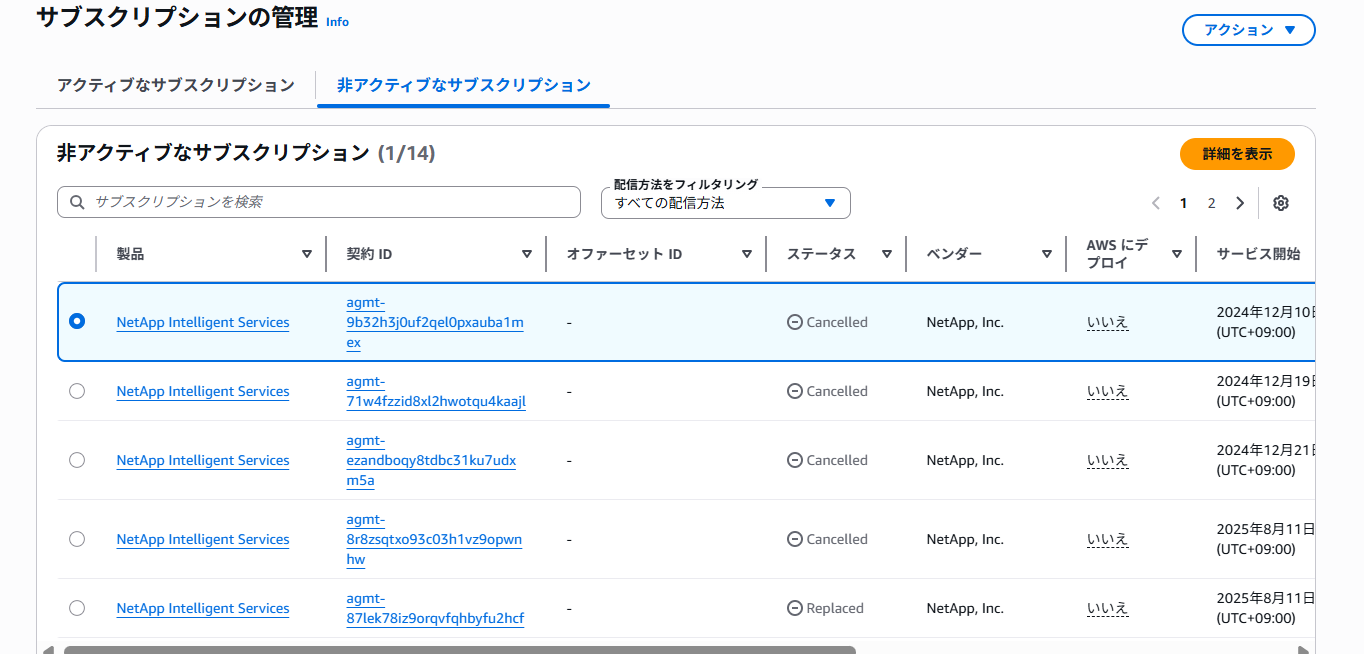This screenshot has height=654, width=1364.
Task: Click the previous page arrow
Action: coord(1155,202)
